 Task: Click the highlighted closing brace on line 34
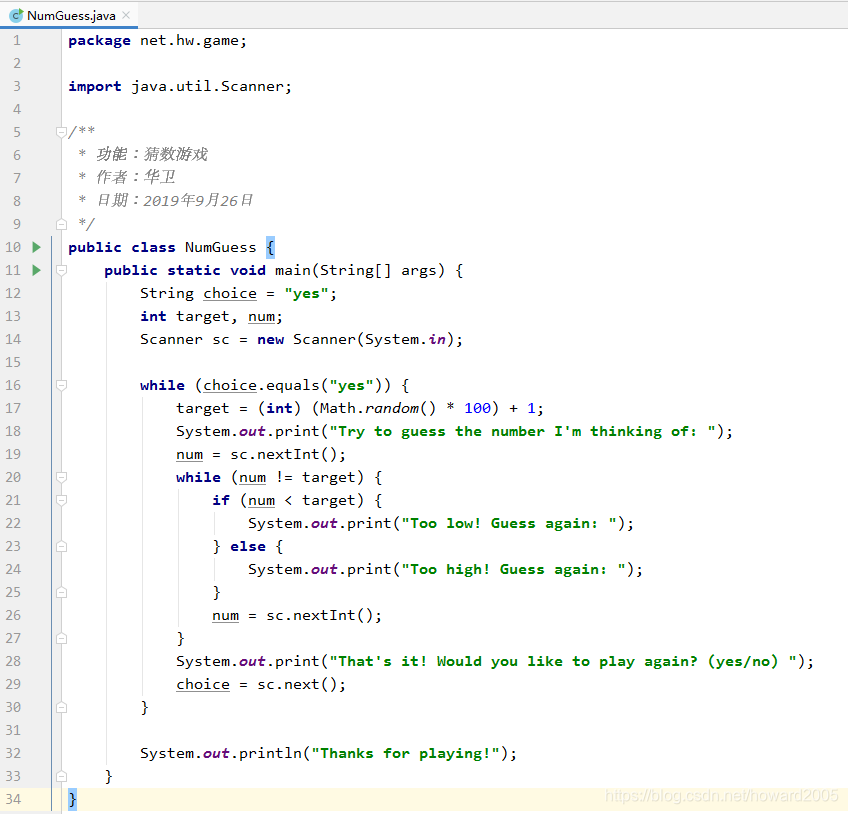click(x=72, y=799)
